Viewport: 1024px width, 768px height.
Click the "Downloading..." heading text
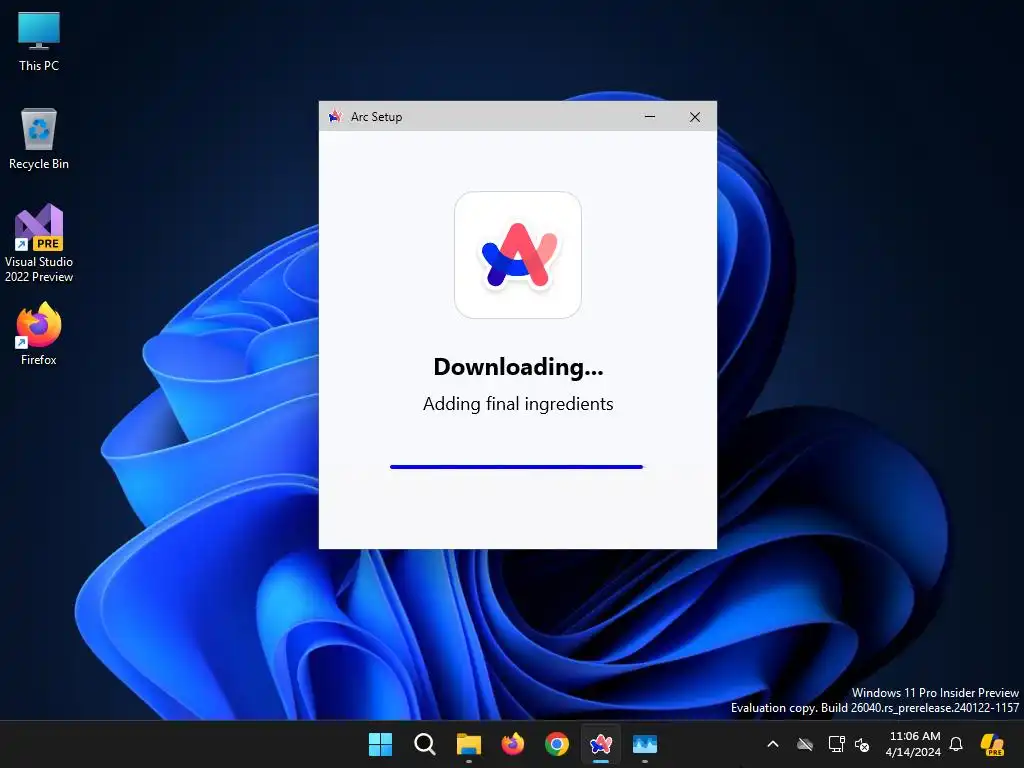click(518, 367)
